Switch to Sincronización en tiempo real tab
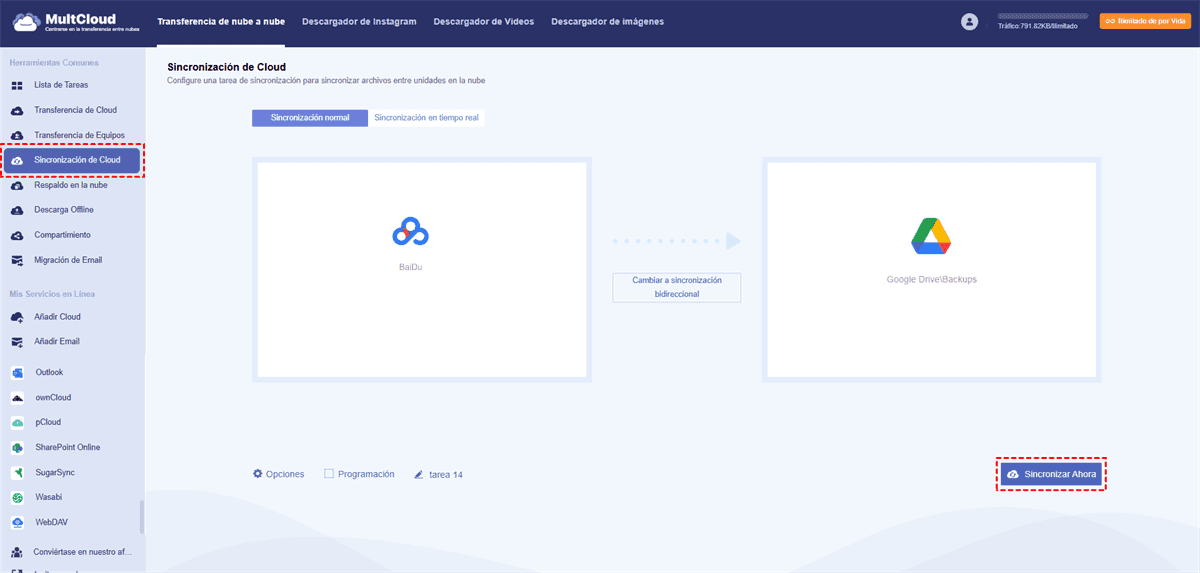This screenshot has width=1200, height=573. click(x=427, y=117)
